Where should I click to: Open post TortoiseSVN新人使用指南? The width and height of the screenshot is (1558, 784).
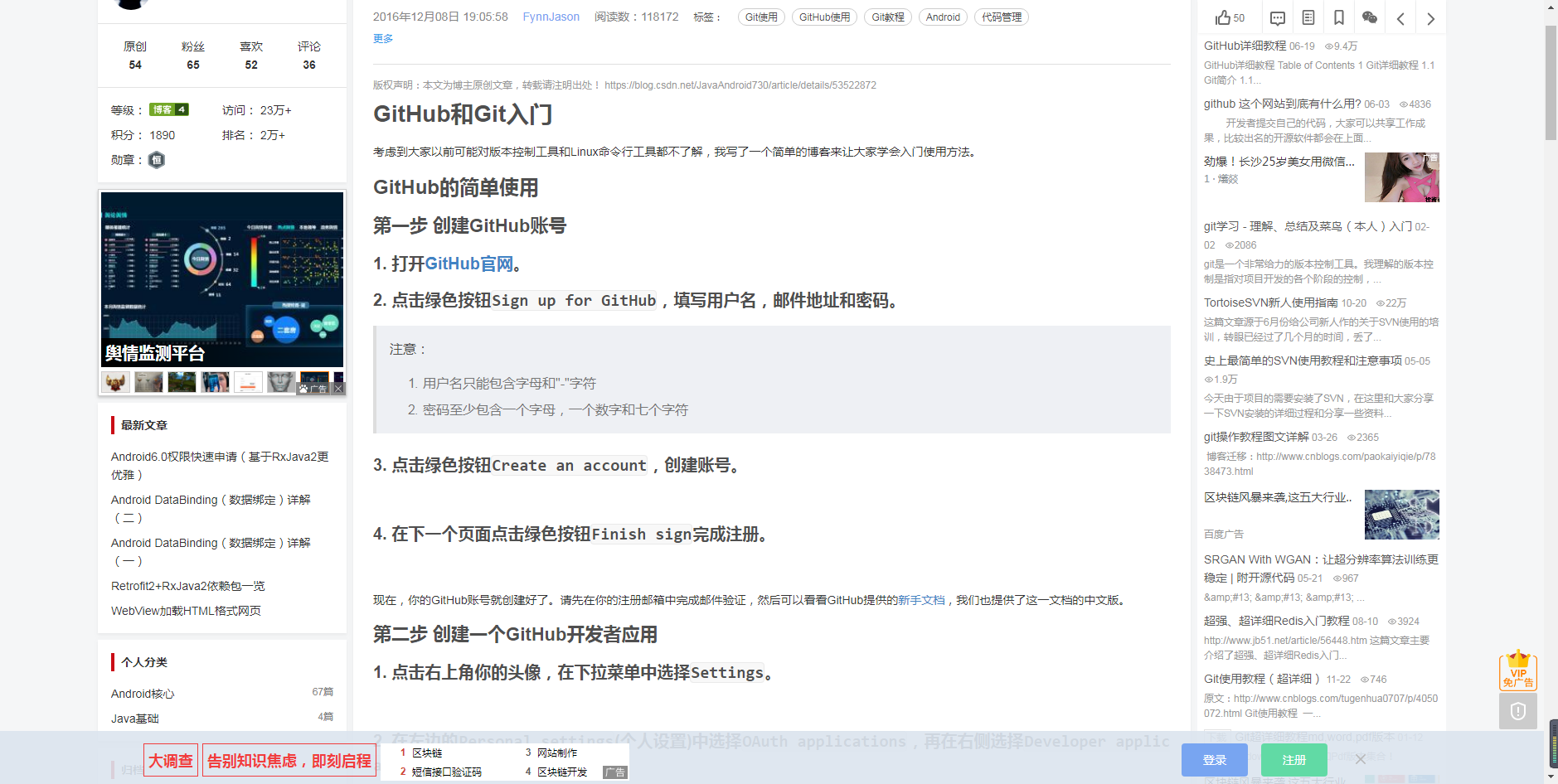(x=1271, y=302)
